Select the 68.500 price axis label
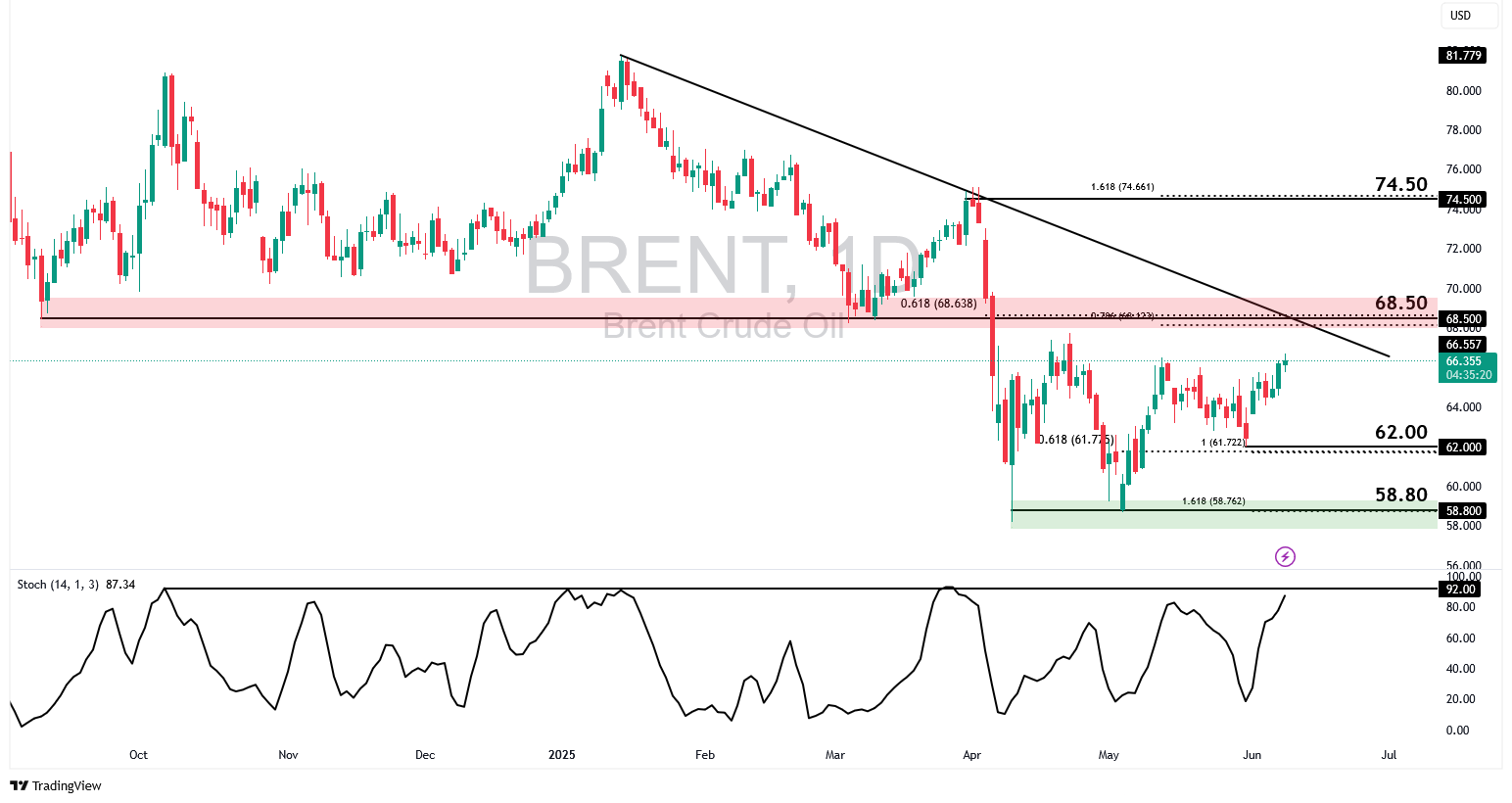Viewport: 1512px width, 803px height. tap(1463, 319)
